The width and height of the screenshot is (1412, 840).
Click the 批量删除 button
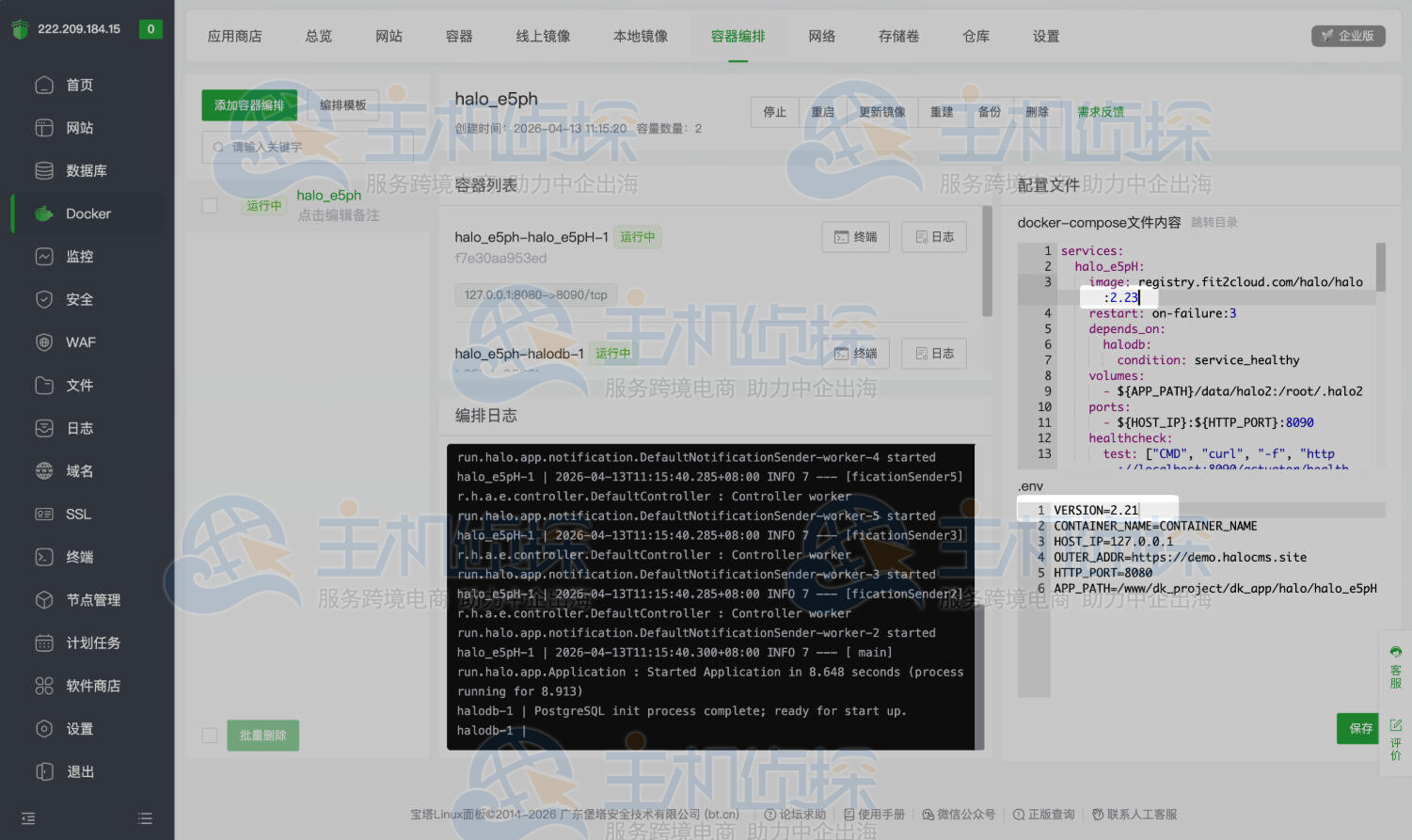tap(263, 736)
